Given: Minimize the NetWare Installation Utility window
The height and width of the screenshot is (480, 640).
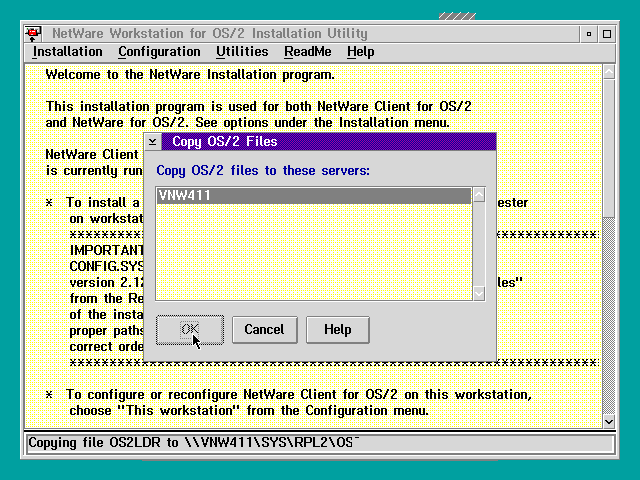Looking at the screenshot, I should coord(589,34).
